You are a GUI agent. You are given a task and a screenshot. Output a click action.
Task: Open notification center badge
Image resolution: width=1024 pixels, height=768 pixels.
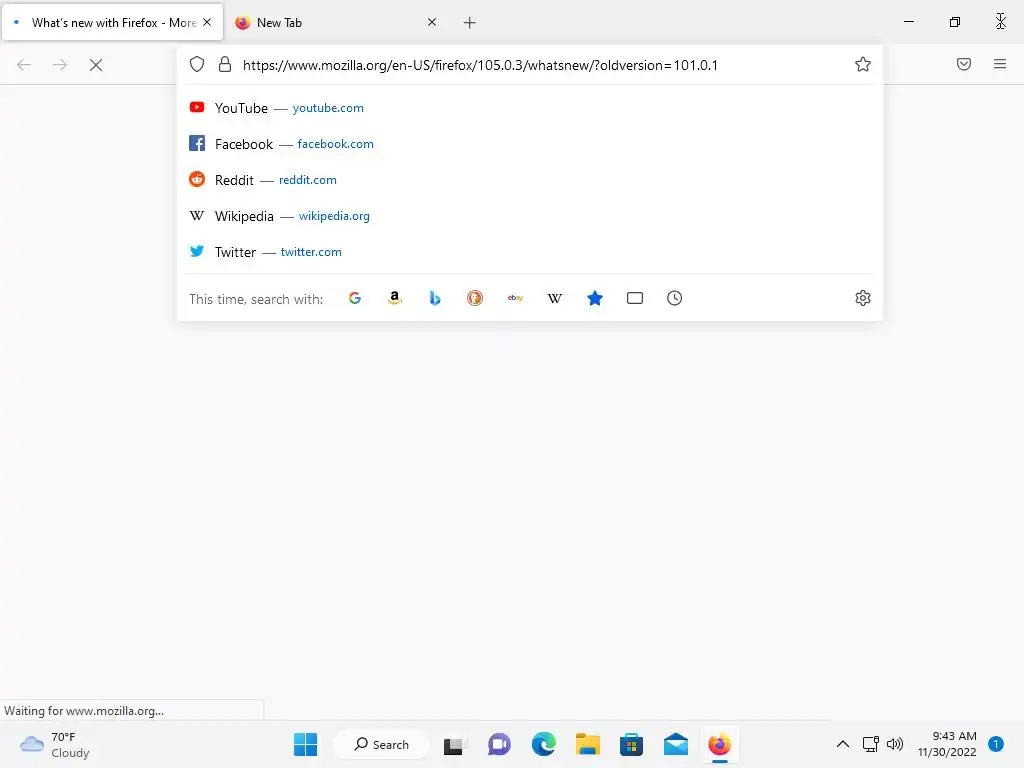point(996,744)
